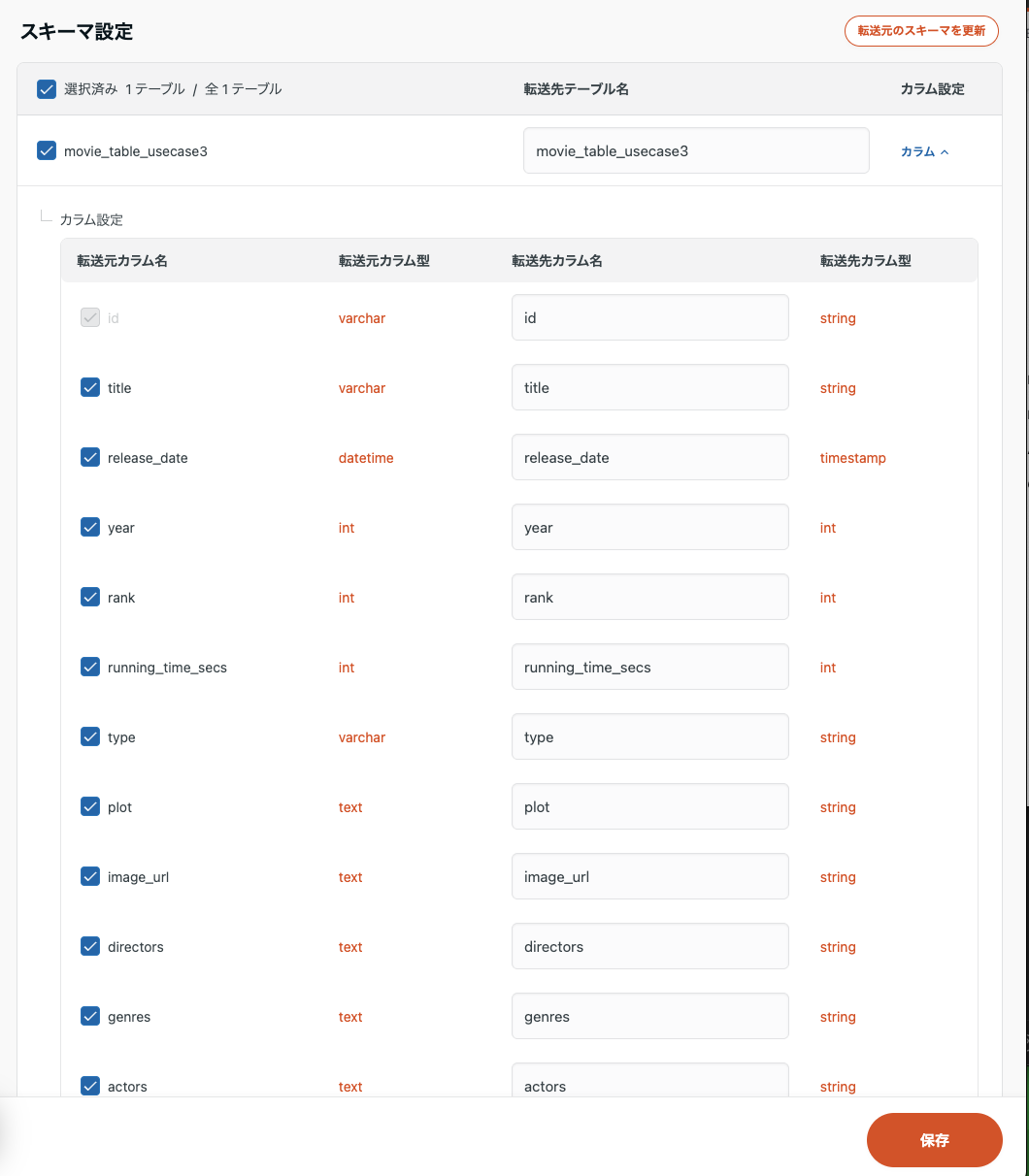Click the string destination type for directors
The image size is (1029, 1176).
[x=838, y=947]
